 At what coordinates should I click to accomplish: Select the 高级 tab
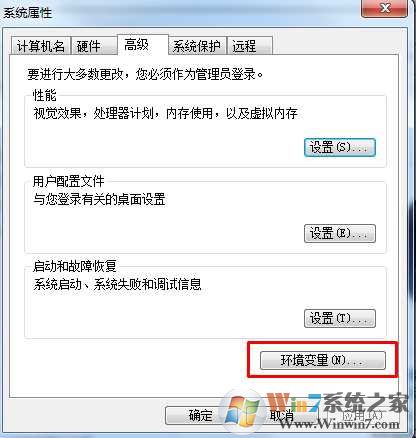(143, 45)
